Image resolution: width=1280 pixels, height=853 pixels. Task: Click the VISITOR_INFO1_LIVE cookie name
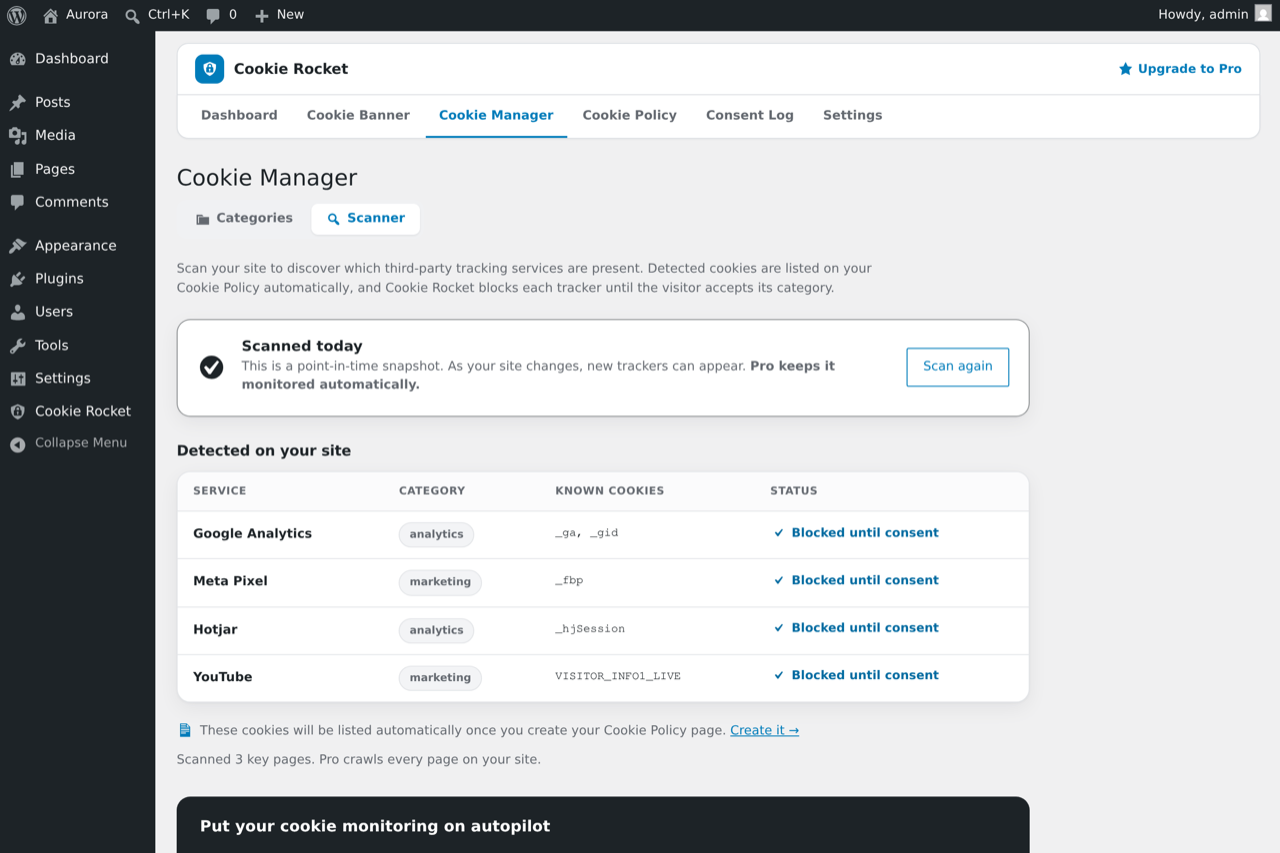tap(618, 677)
